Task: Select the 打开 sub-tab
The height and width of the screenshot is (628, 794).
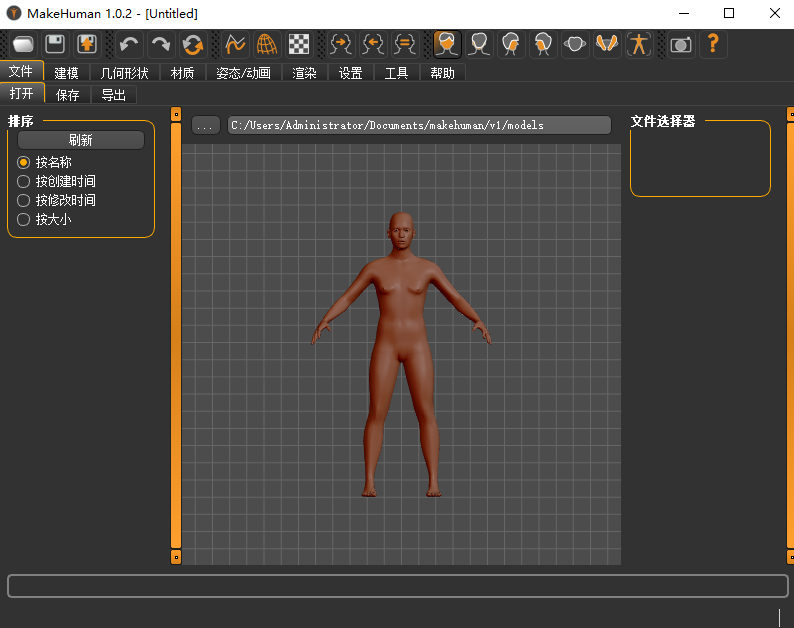Action: (22, 93)
